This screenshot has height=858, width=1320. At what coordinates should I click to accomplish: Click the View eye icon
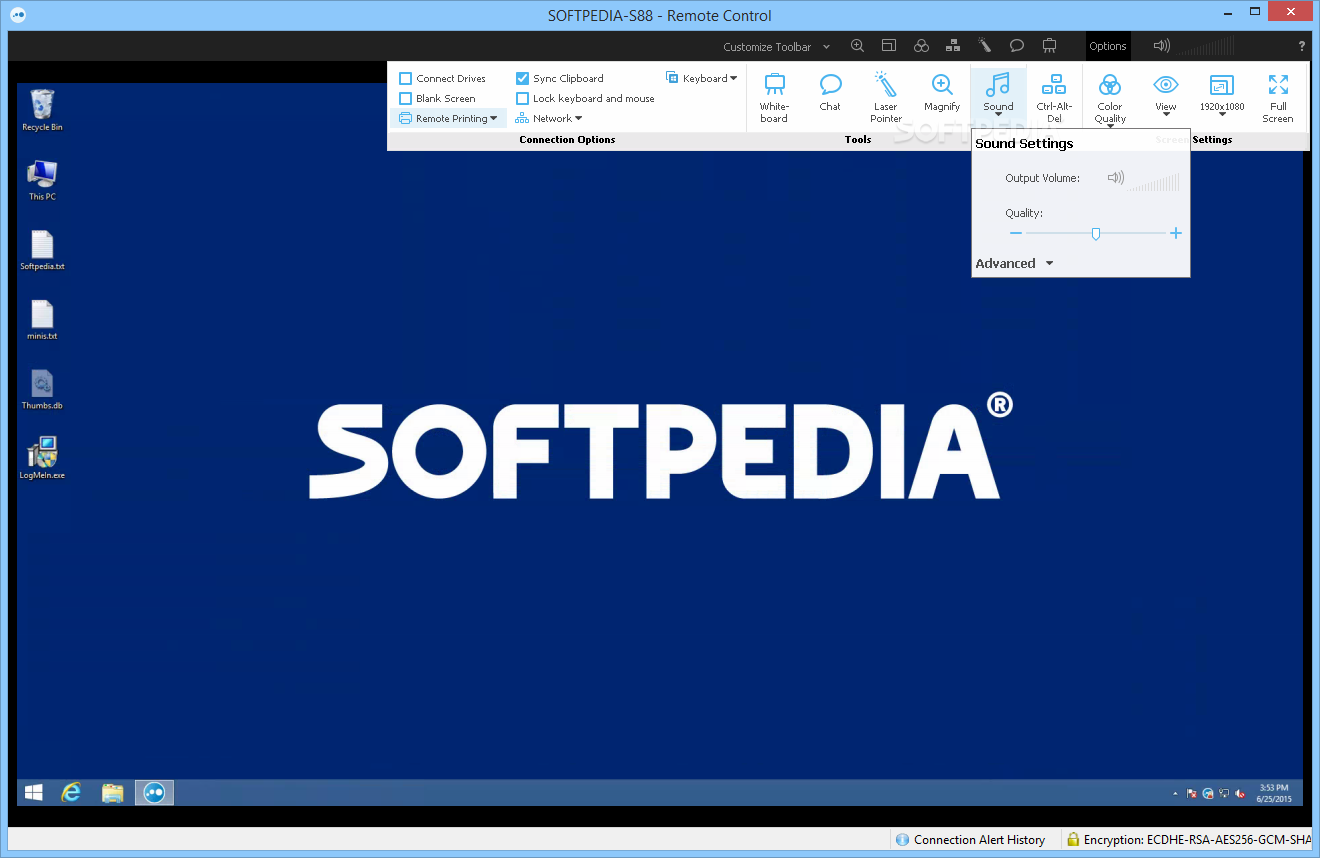tap(1166, 84)
